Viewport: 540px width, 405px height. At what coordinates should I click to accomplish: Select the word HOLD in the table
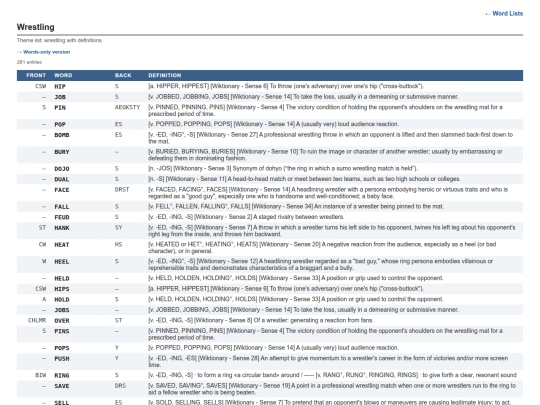click(62, 300)
